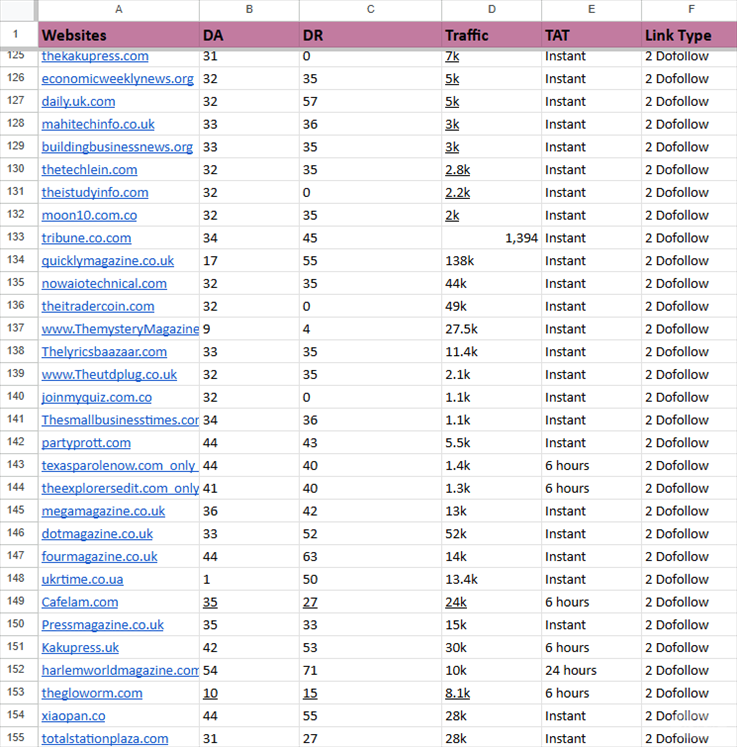This screenshot has width=737, height=747.
Task: Click the moon10.com.co hyperlink
Action: pos(89,215)
